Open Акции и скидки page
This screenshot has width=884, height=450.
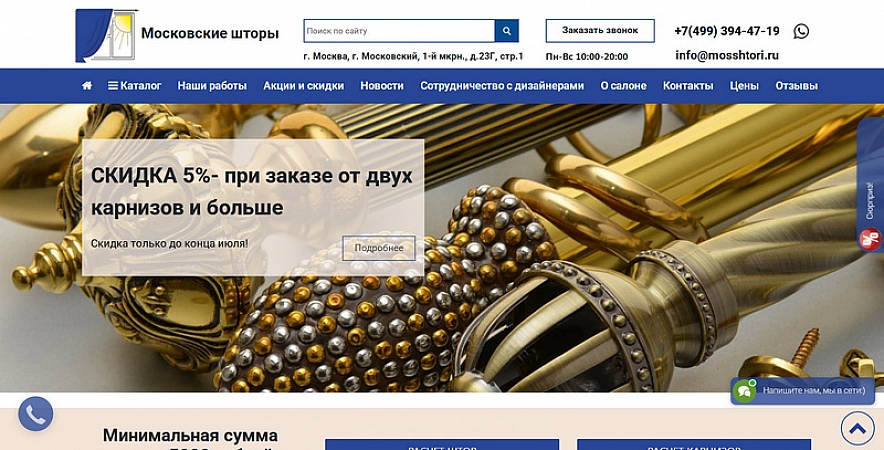pos(303,86)
